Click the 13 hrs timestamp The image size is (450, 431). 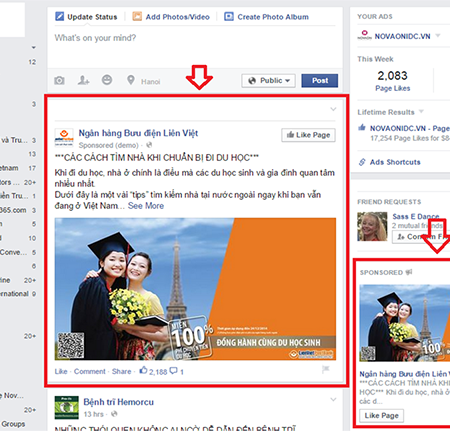click(x=94, y=414)
